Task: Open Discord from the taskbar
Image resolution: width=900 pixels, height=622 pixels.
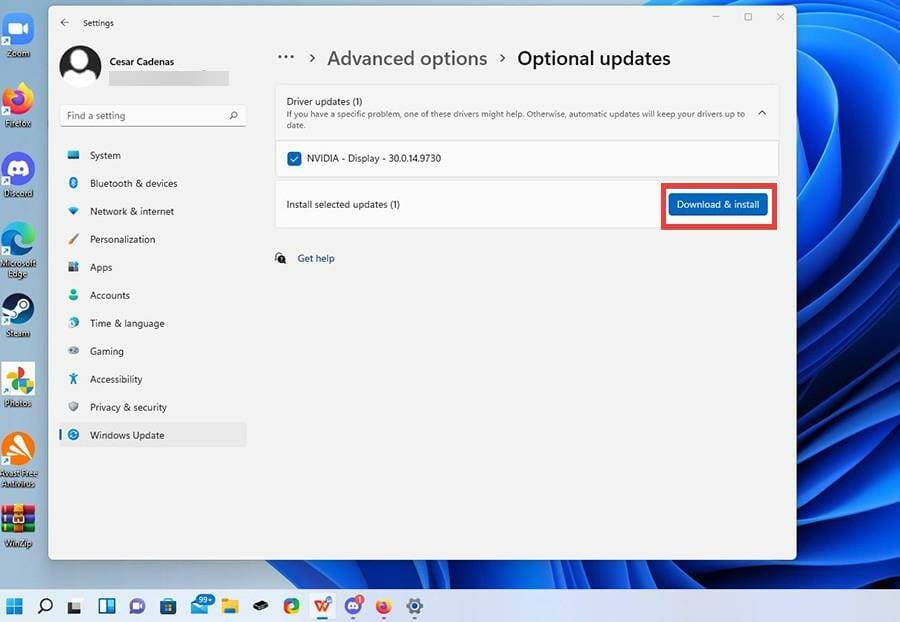Action: point(352,606)
